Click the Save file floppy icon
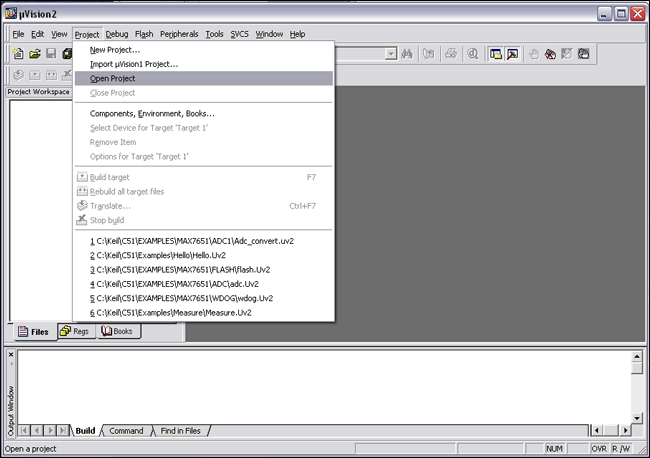Viewport: 650px width, 458px height. pos(51,53)
